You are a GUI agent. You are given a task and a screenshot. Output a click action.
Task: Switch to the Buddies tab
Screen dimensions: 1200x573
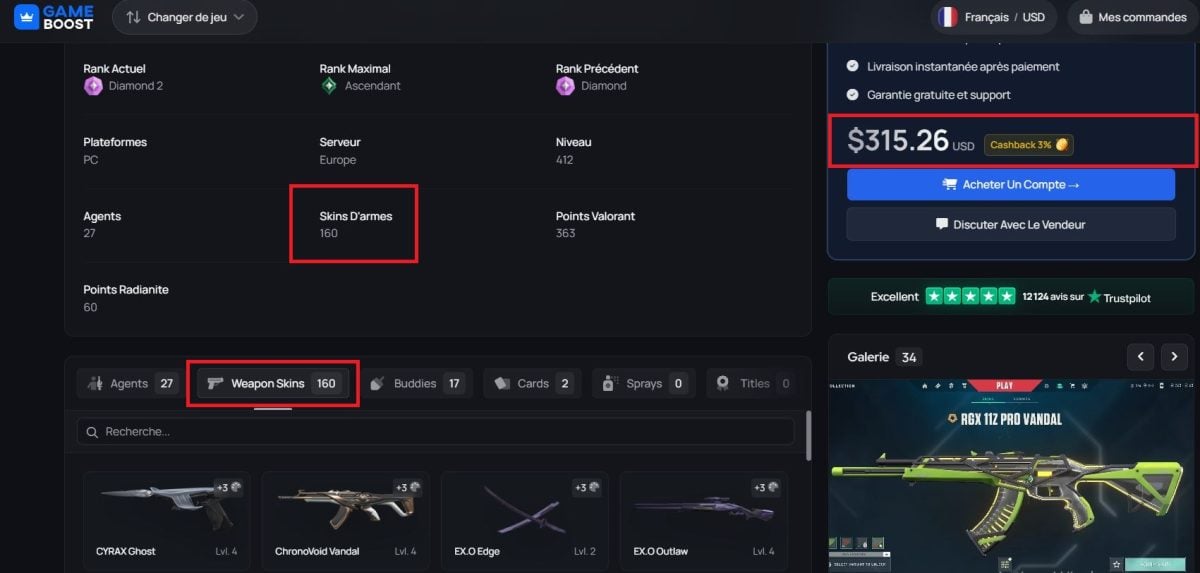[414, 383]
